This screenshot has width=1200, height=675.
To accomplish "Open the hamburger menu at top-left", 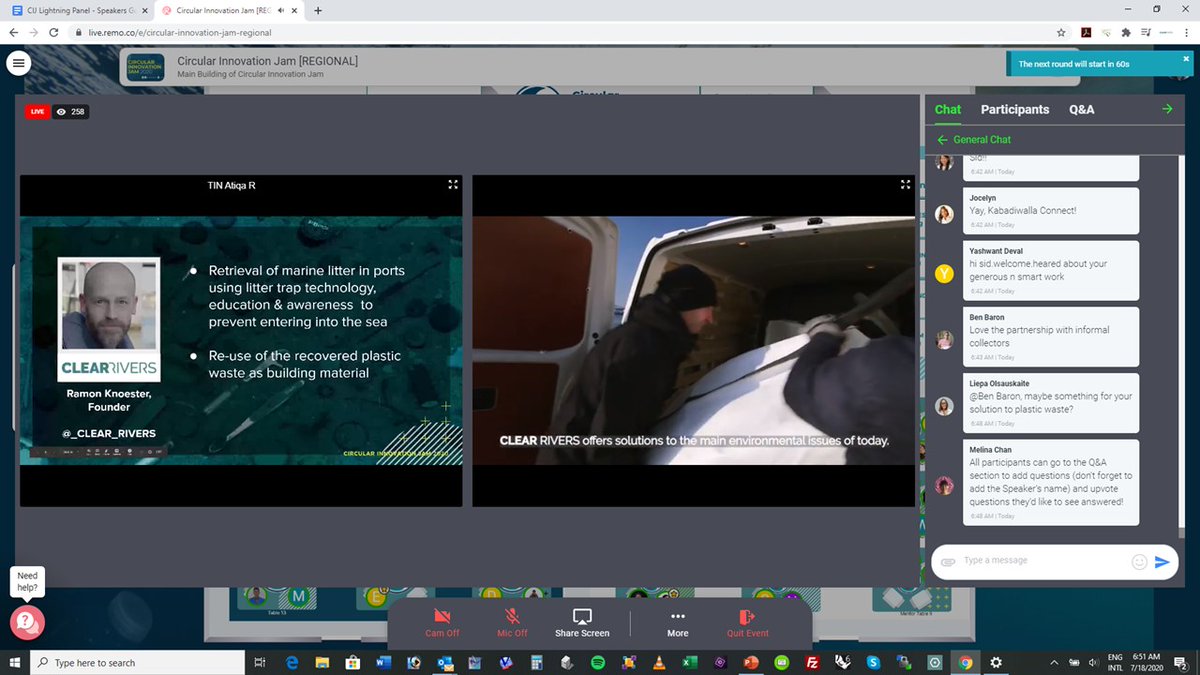I will [x=18, y=62].
